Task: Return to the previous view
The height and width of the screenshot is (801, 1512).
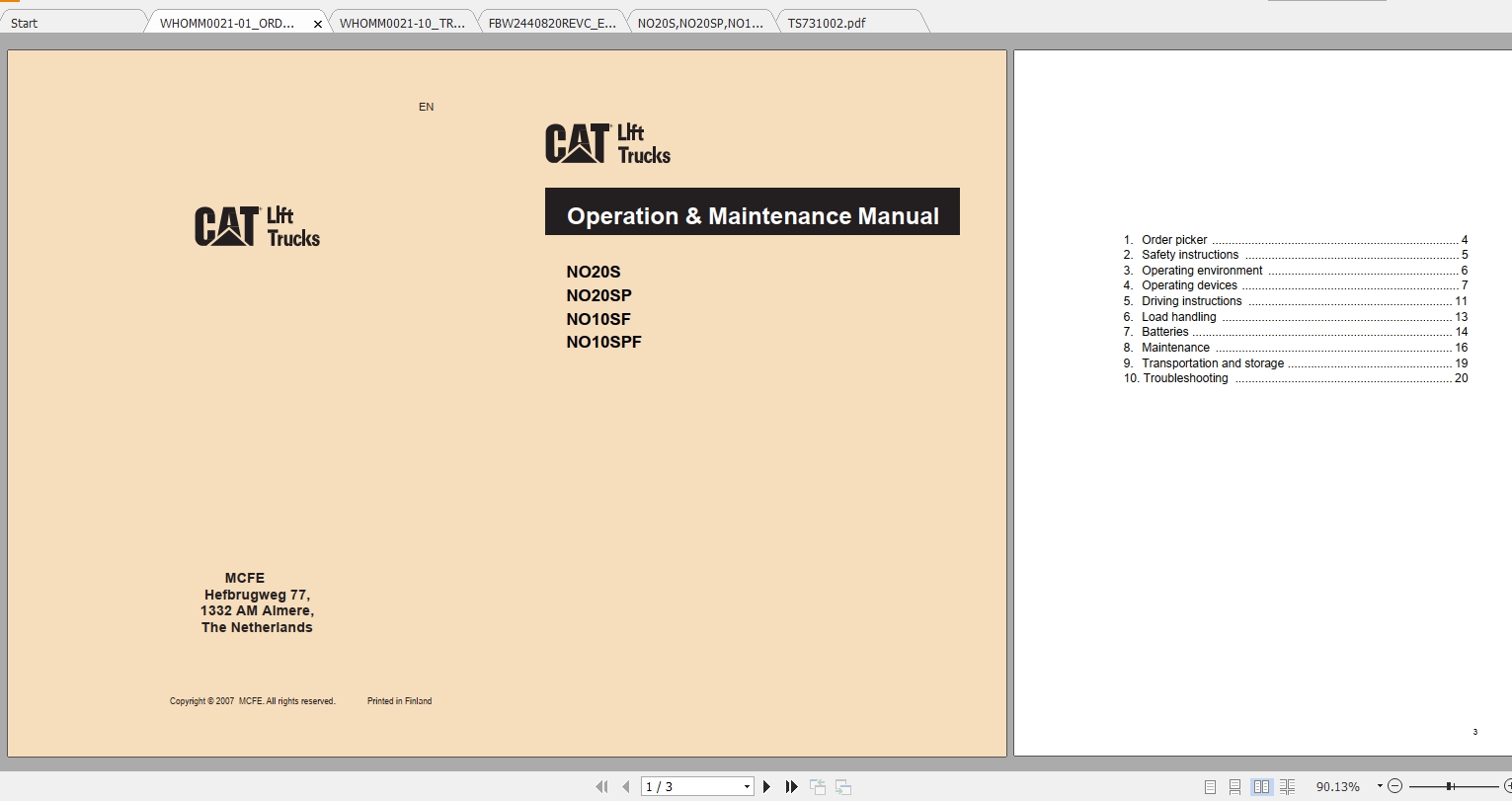Action: pos(818,785)
